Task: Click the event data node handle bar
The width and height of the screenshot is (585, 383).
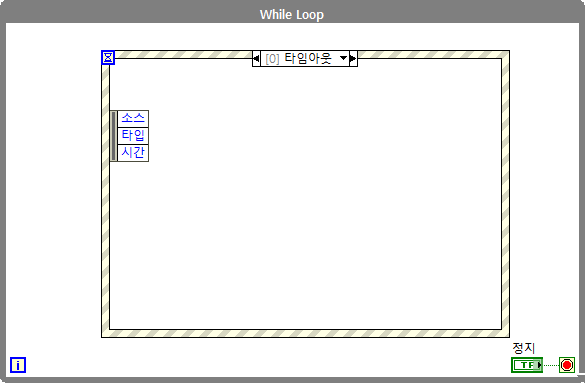Action: coord(114,136)
